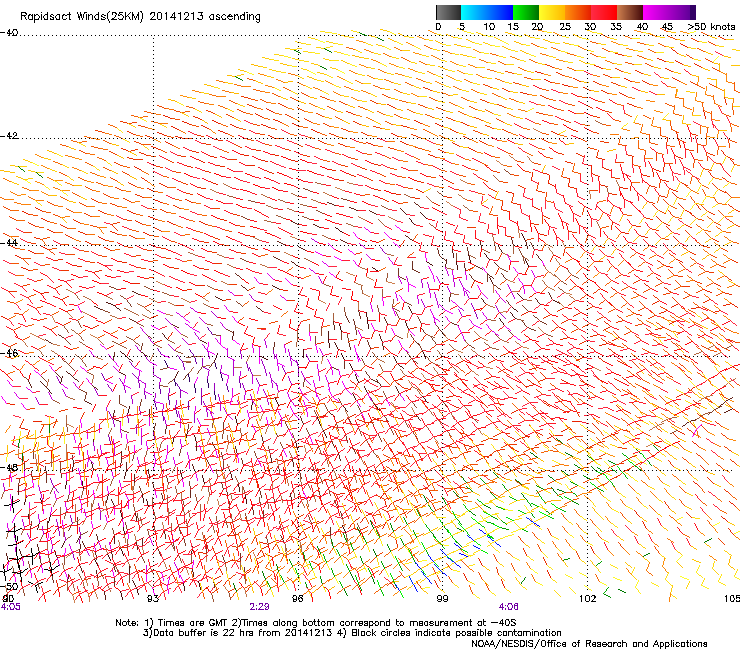Click the '-44' latitude axis label
The image size is (740, 650).
tap(9, 243)
